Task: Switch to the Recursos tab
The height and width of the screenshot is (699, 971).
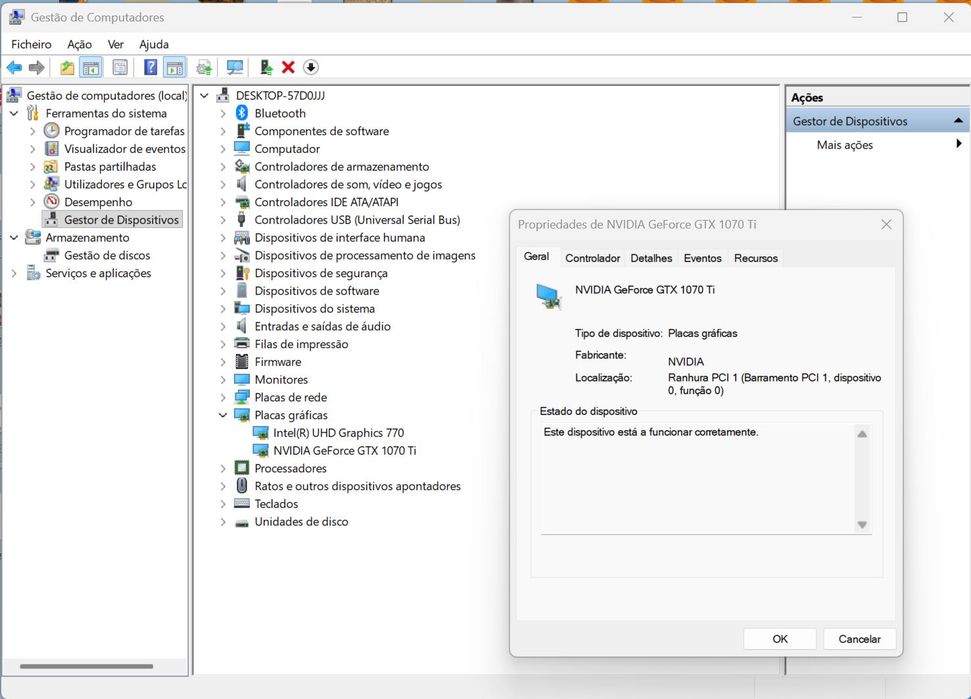Action: click(x=755, y=258)
